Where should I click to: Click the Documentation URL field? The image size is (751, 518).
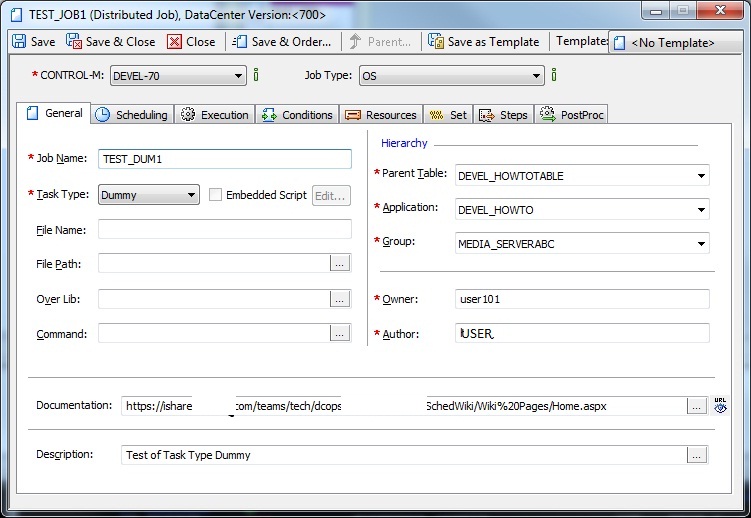pyautogui.click(x=404, y=406)
